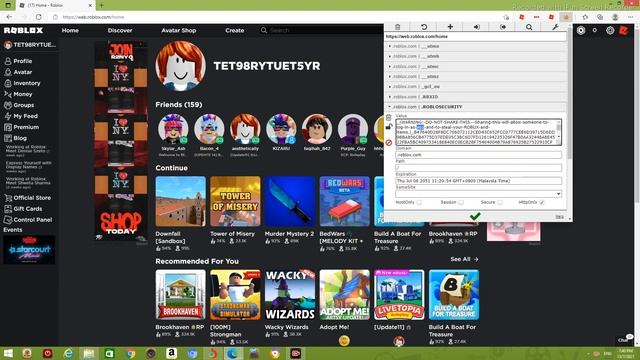This screenshot has height=360, width=640.
Task: Open the Create tab in navbar
Action: point(235,30)
